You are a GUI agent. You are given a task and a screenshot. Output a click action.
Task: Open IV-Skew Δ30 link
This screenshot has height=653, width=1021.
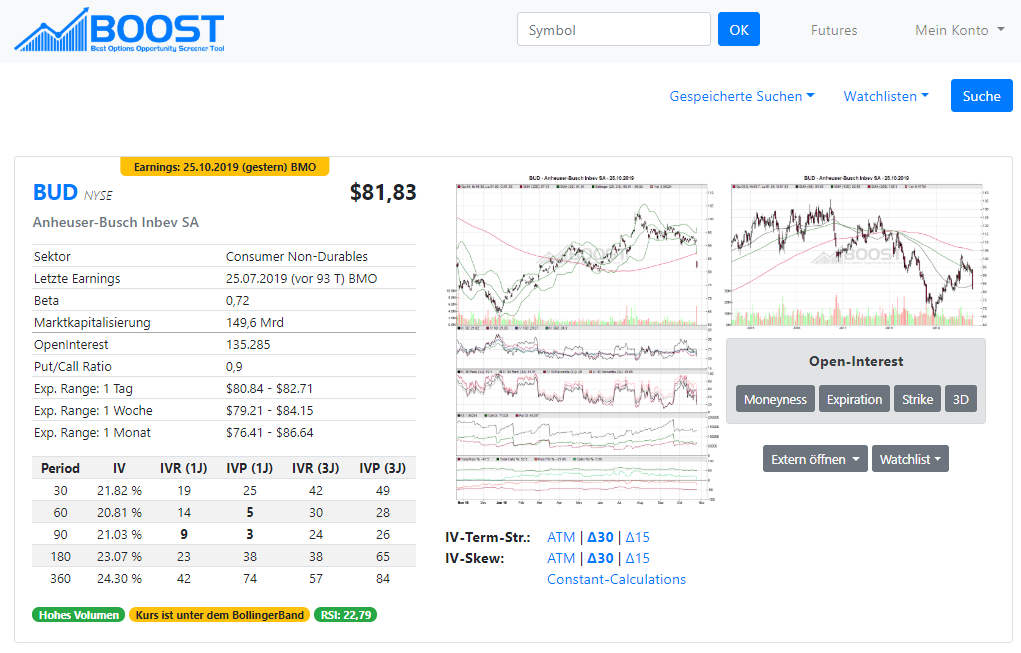pos(600,558)
